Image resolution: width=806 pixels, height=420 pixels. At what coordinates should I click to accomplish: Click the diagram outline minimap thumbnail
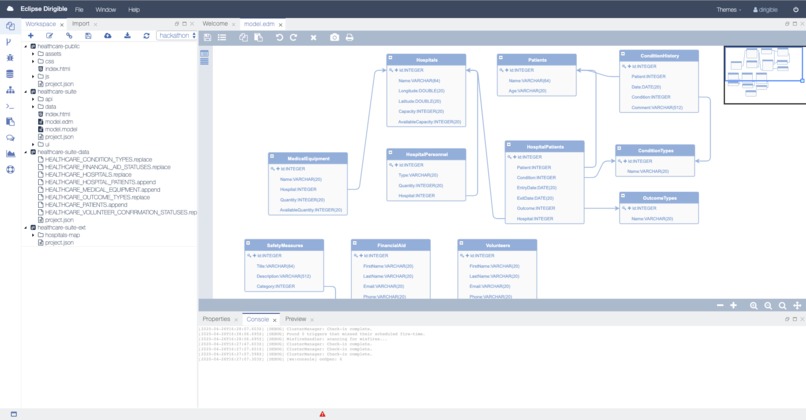[x=764, y=75]
